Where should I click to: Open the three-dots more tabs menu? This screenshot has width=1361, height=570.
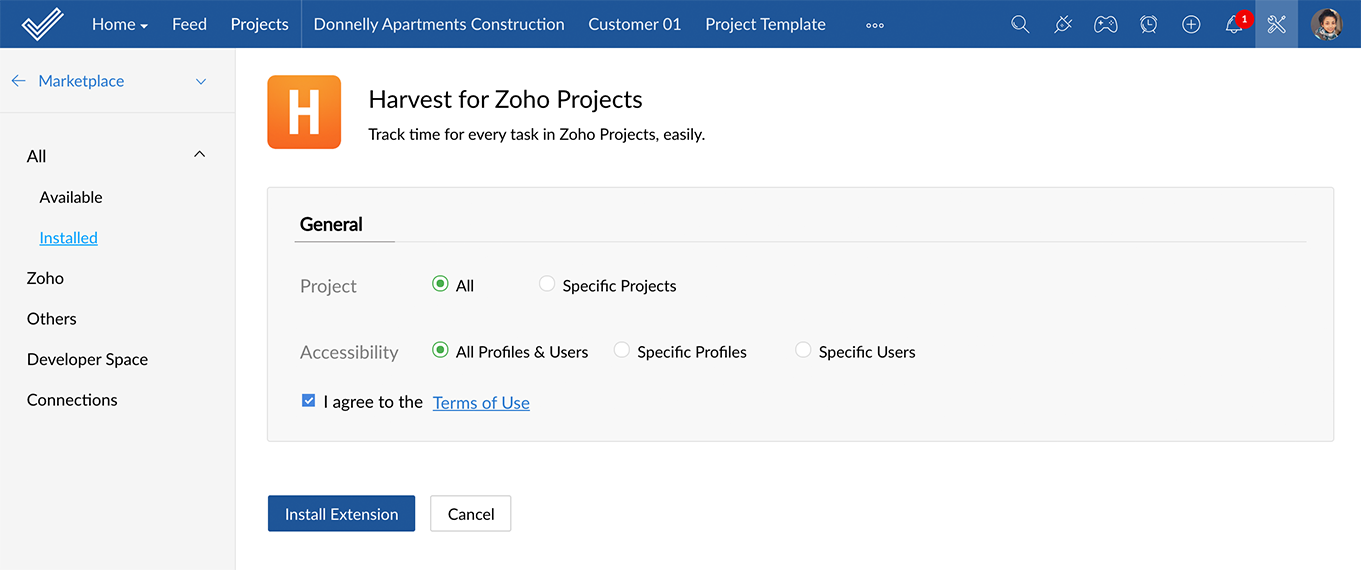(x=875, y=25)
